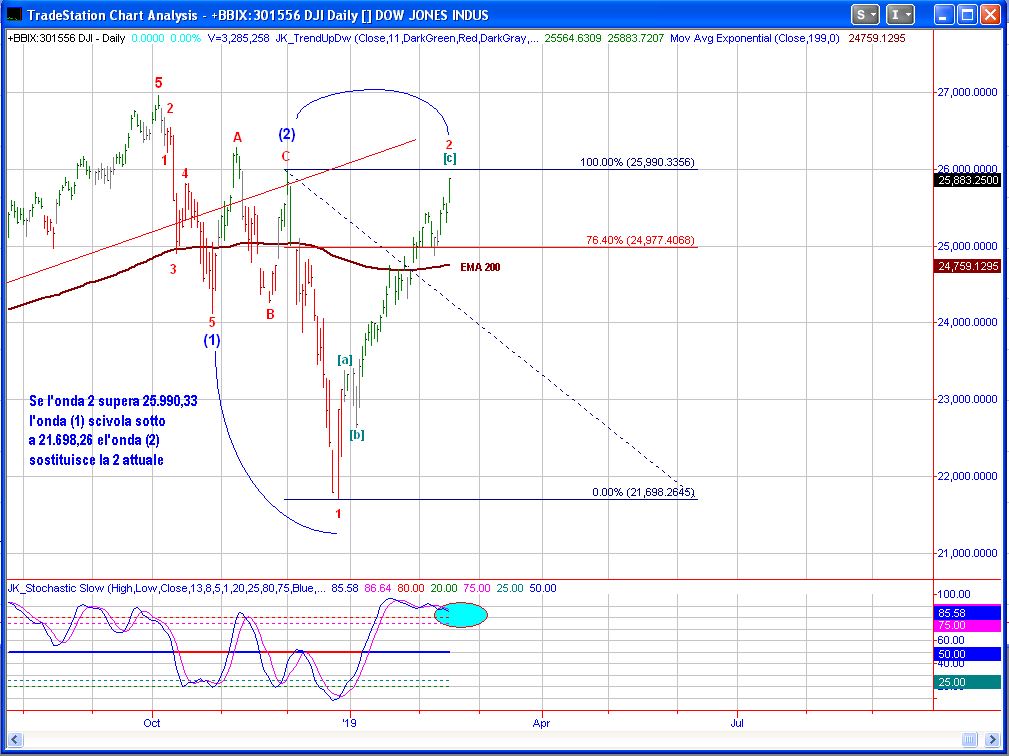
Task: Click the 25,883.2500 current price marker
Action: [x=967, y=181]
